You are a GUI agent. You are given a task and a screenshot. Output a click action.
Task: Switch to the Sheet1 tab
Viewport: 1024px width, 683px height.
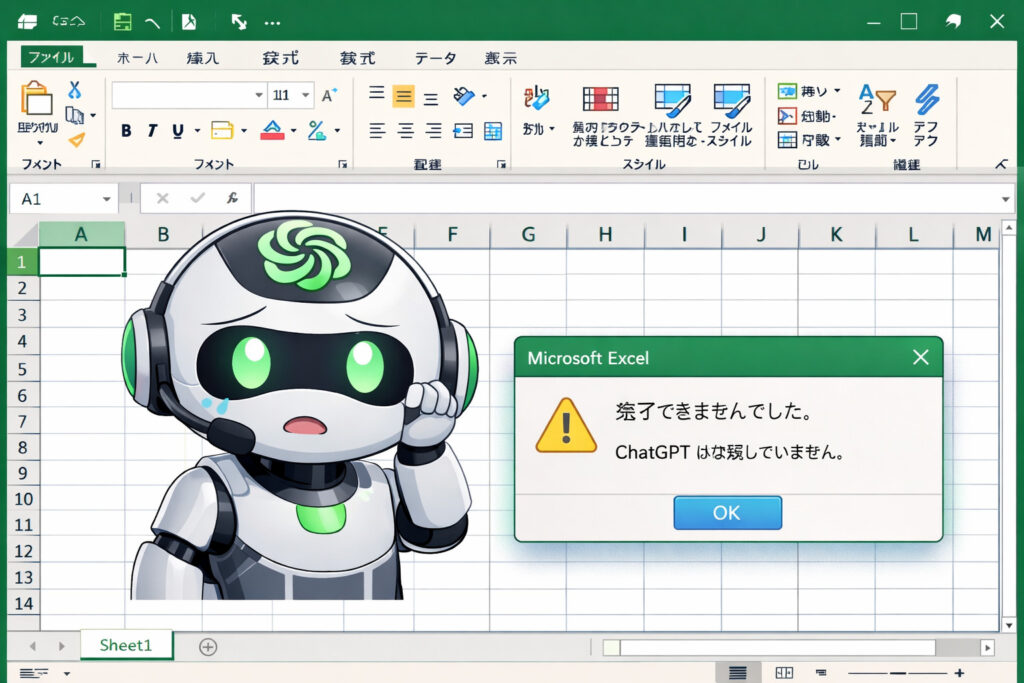point(125,645)
